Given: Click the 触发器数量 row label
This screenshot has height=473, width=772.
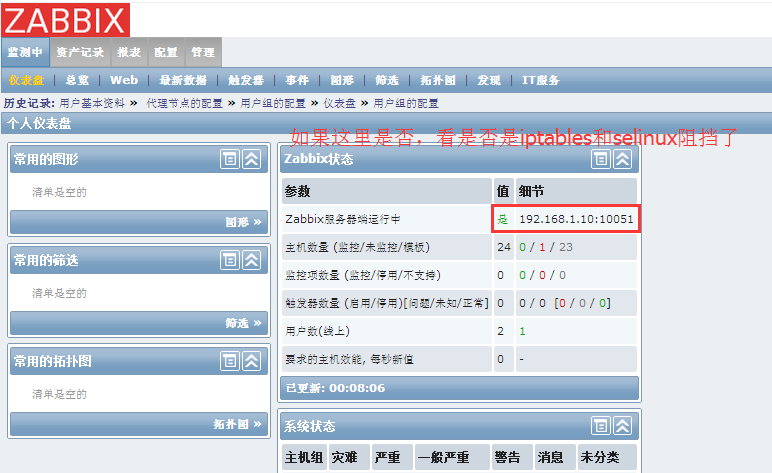Looking at the screenshot, I should (386, 303).
